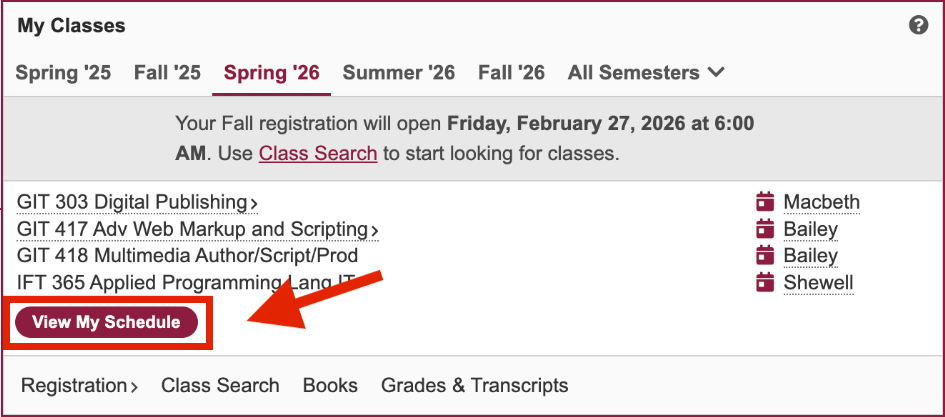Click the View My Schedule button

click(x=107, y=322)
